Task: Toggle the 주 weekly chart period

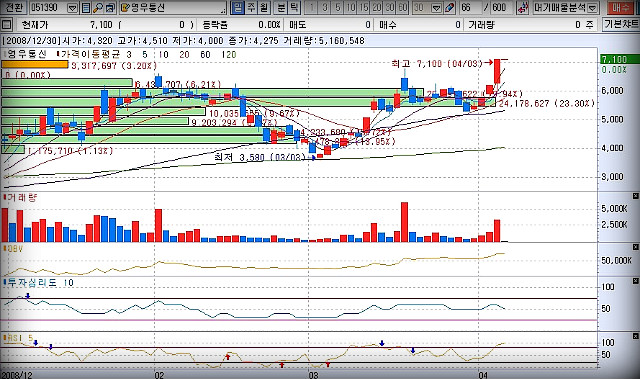Action: coord(251,8)
